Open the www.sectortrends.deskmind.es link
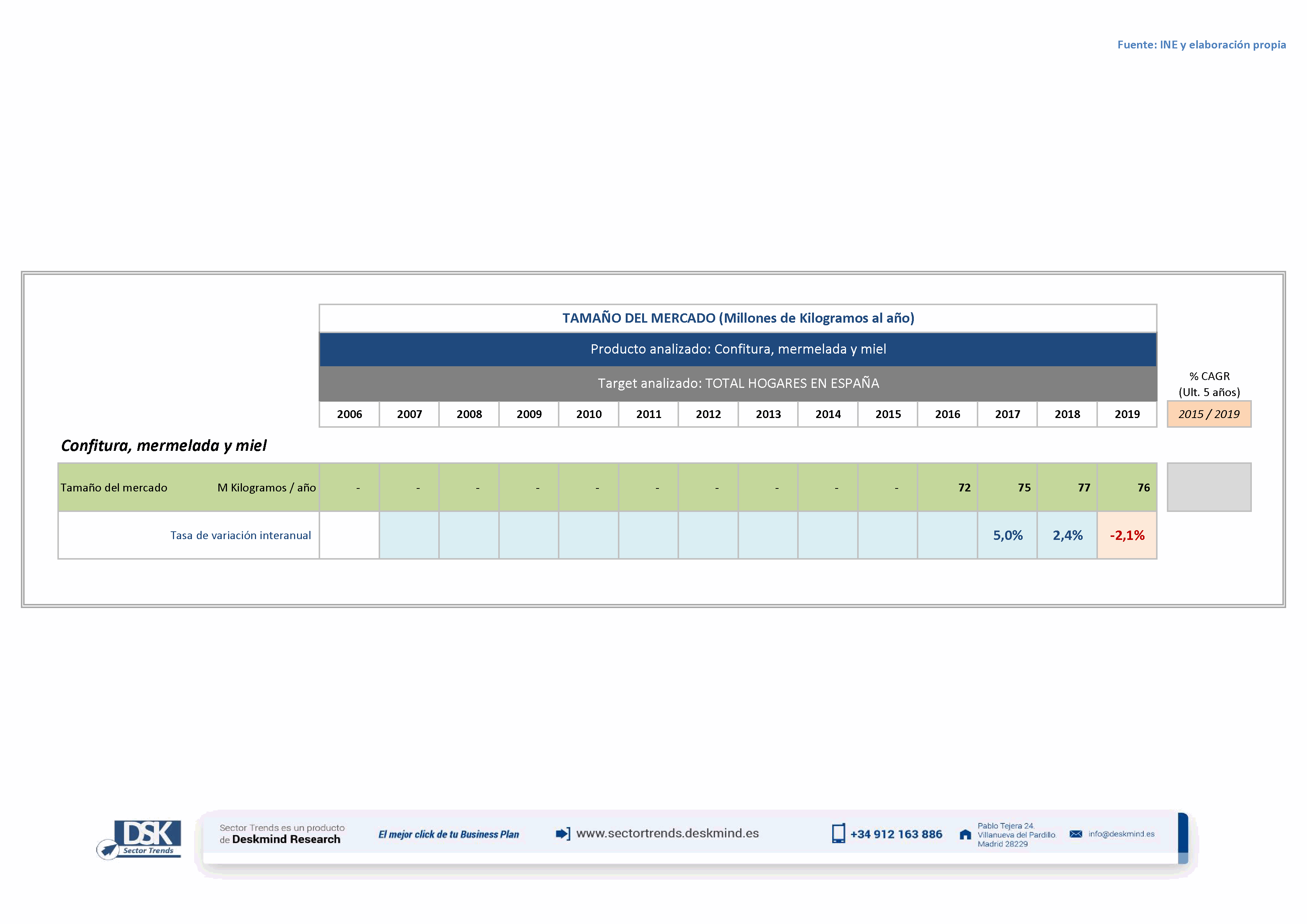Screen dimensions: 1307x924 (x=667, y=833)
